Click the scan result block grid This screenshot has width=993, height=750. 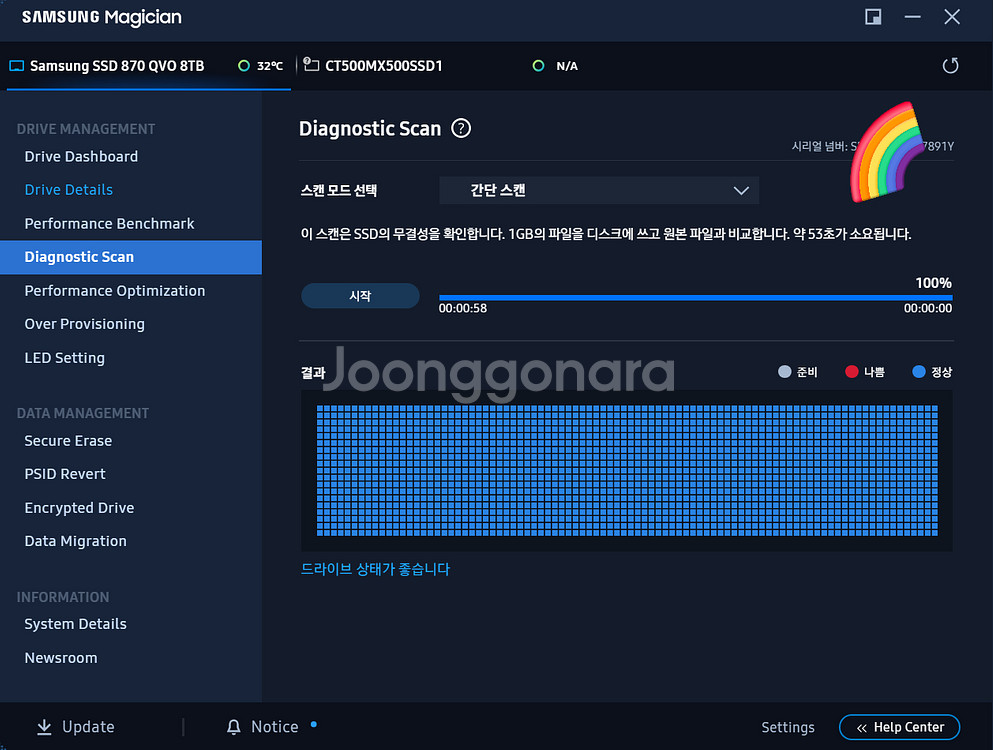pyautogui.click(x=627, y=471)
